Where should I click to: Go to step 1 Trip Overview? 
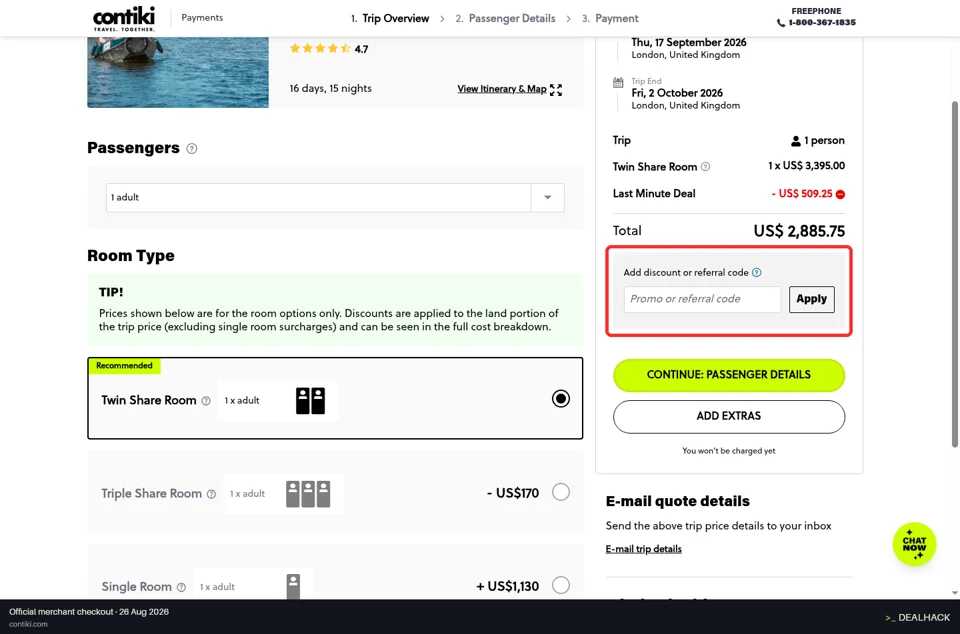click(x=390, y=18)
